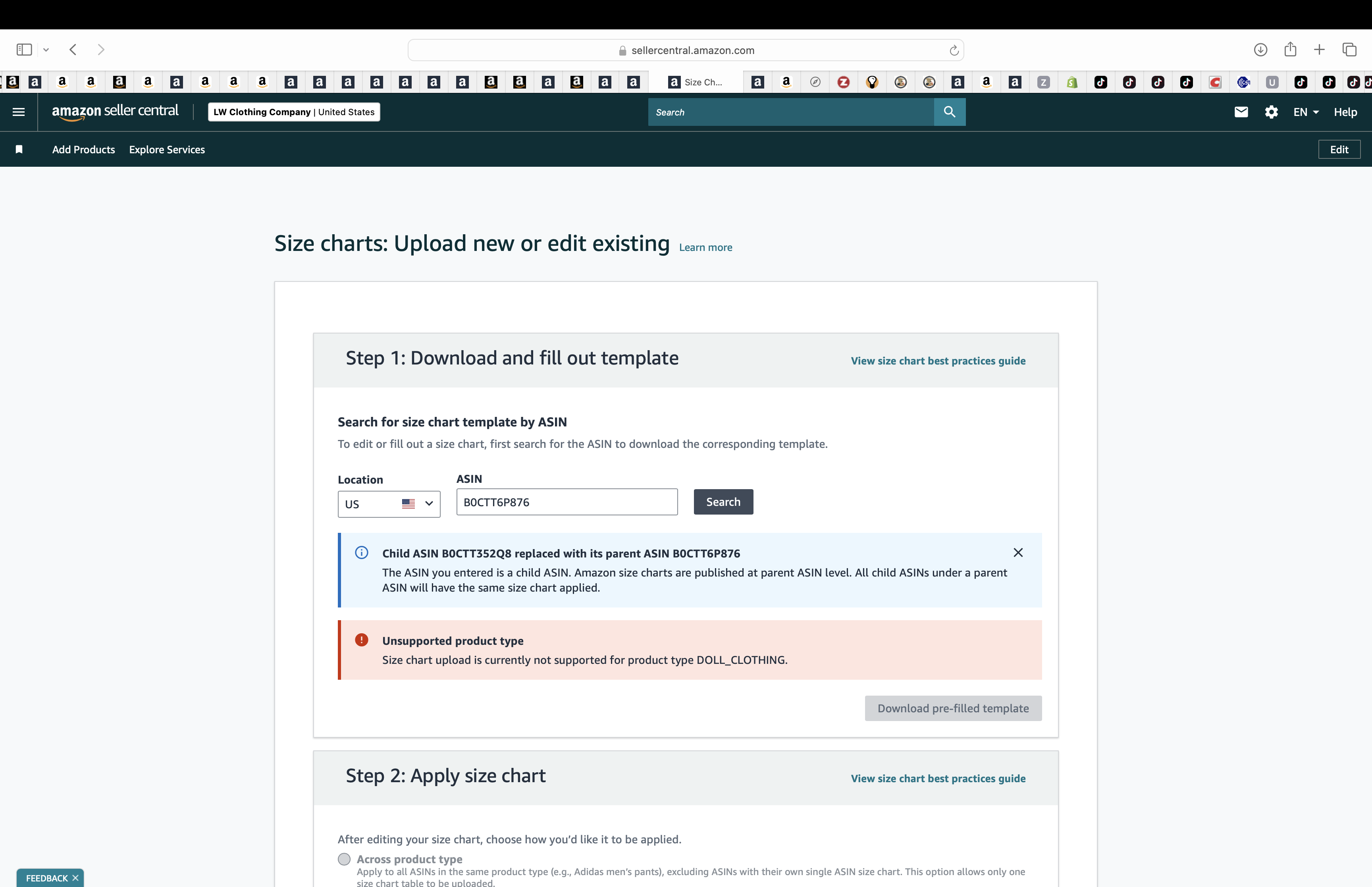
Task: Click the Edit button in the favorites bar
Action: 1339,149
